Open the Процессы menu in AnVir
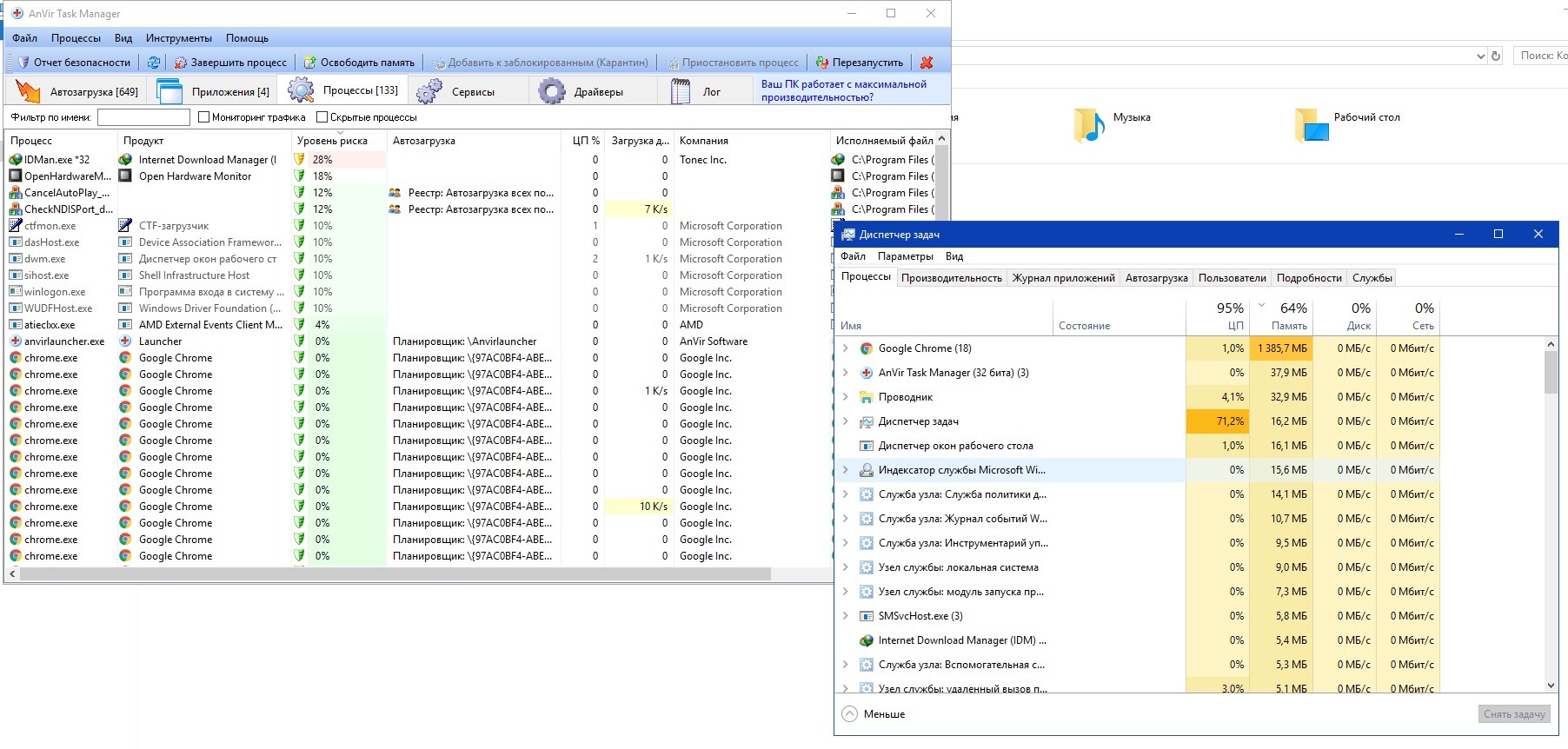Viewport: 1568px width, 749px height. [76, 38]
